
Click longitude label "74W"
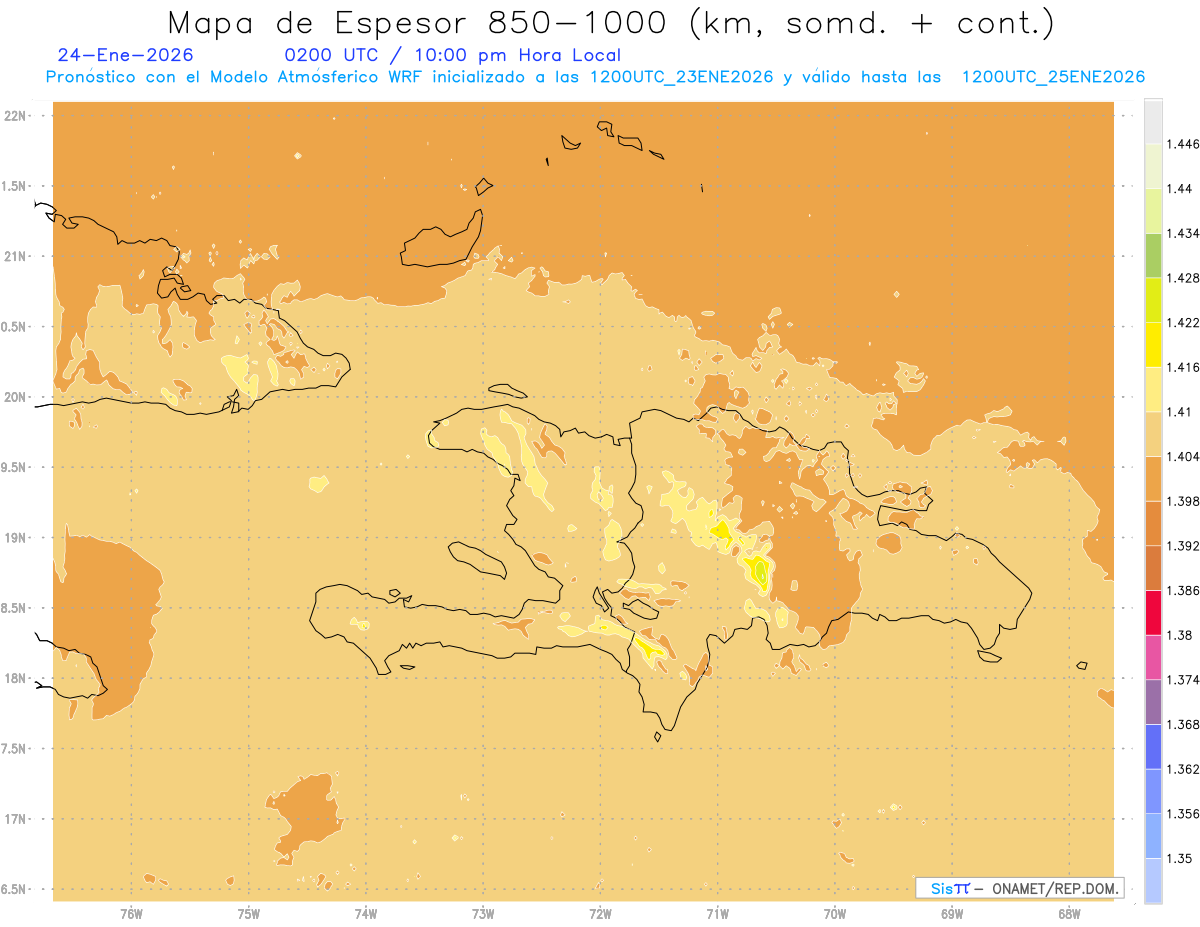[x=365, y=914]
